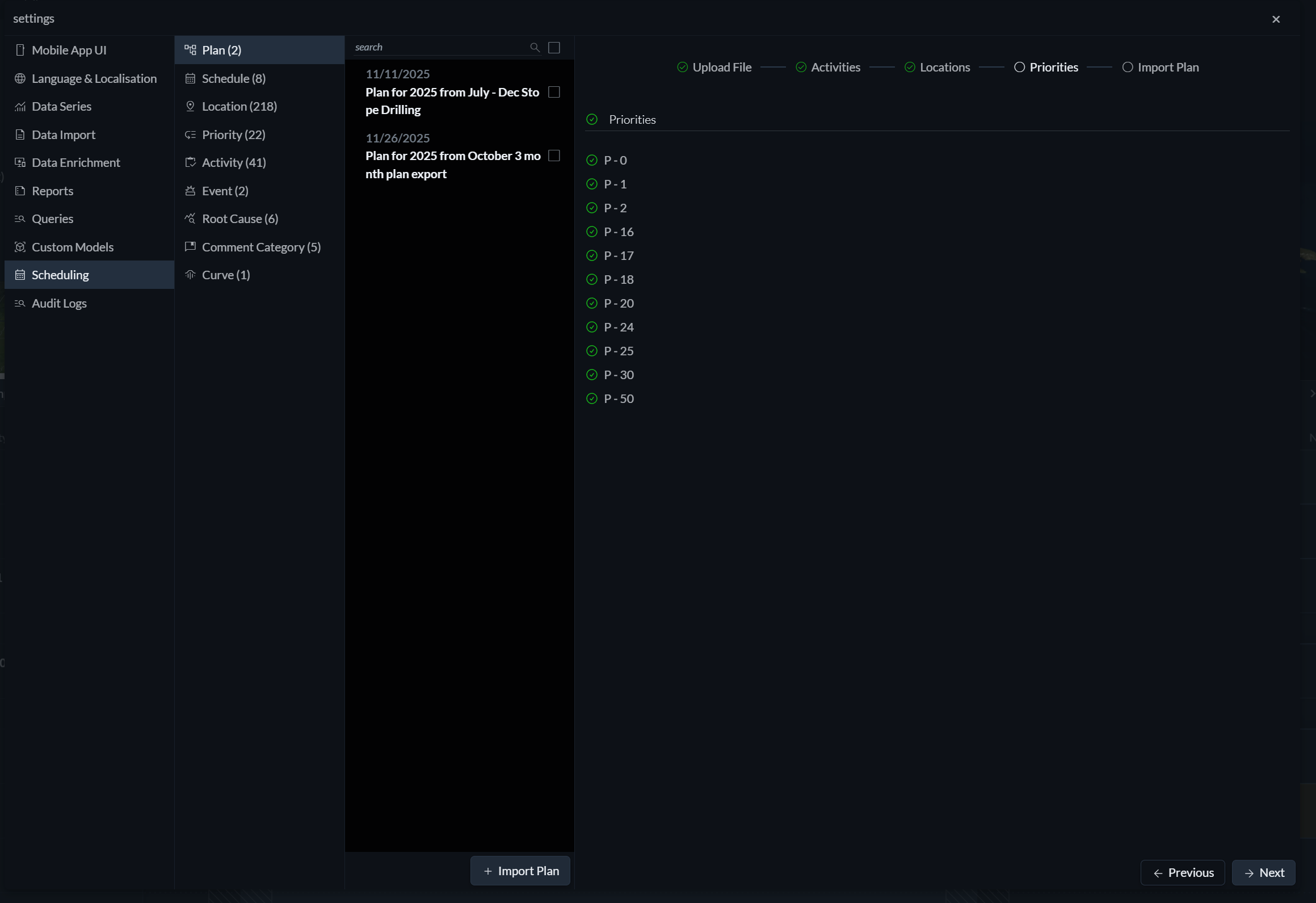
Task: Click the Plan hierarchy icon
Action: coord(190,50)
